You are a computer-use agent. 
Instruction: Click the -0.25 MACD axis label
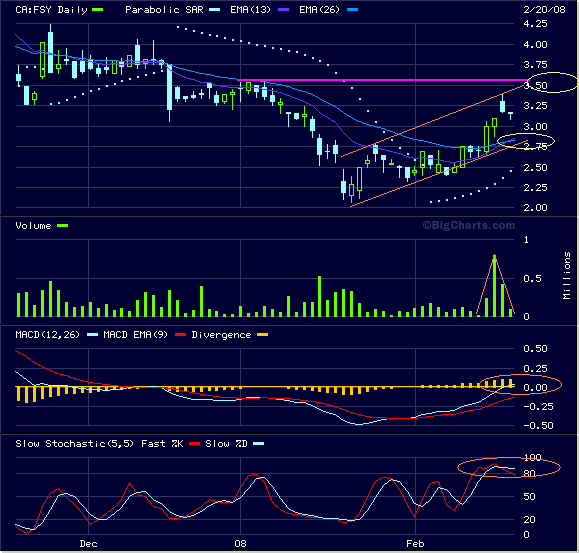[538, 407]
